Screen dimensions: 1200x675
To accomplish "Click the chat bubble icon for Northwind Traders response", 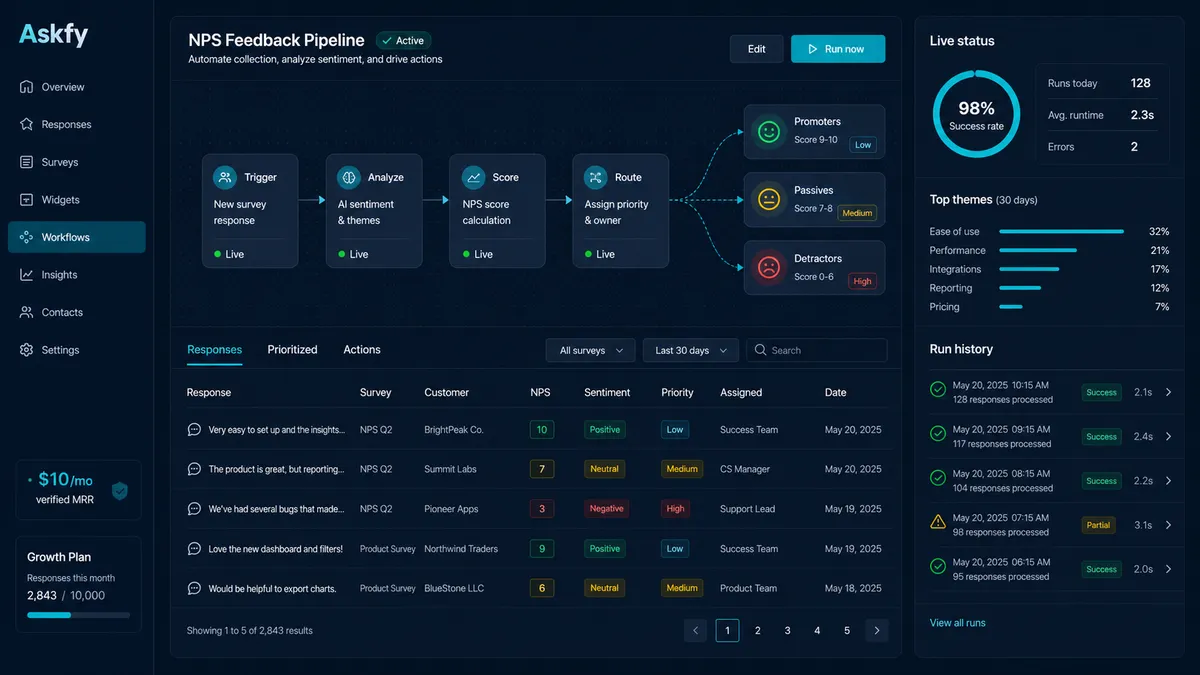I will 194,548.
